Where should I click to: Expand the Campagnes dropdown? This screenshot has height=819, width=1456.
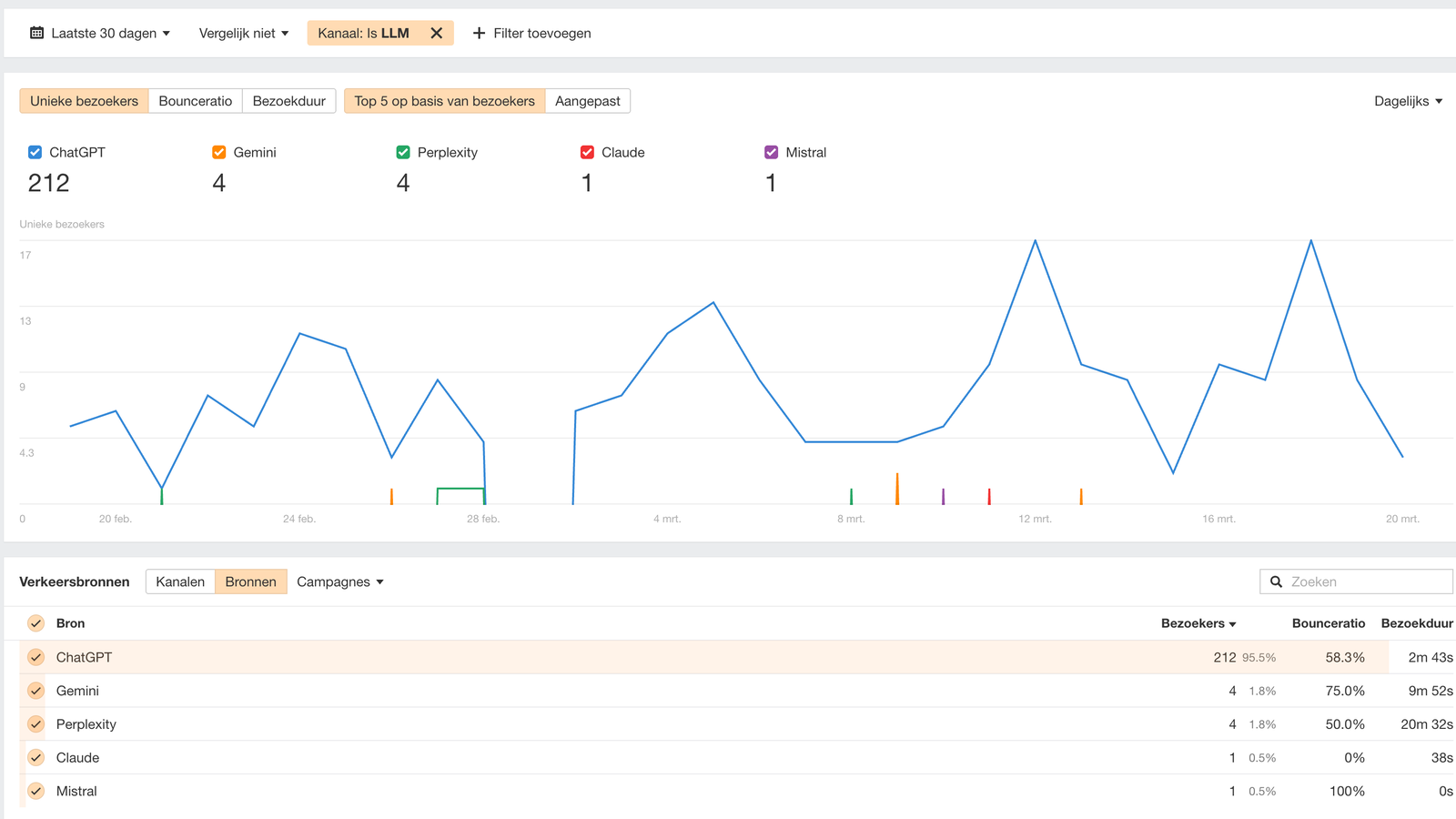coord(340,581)
